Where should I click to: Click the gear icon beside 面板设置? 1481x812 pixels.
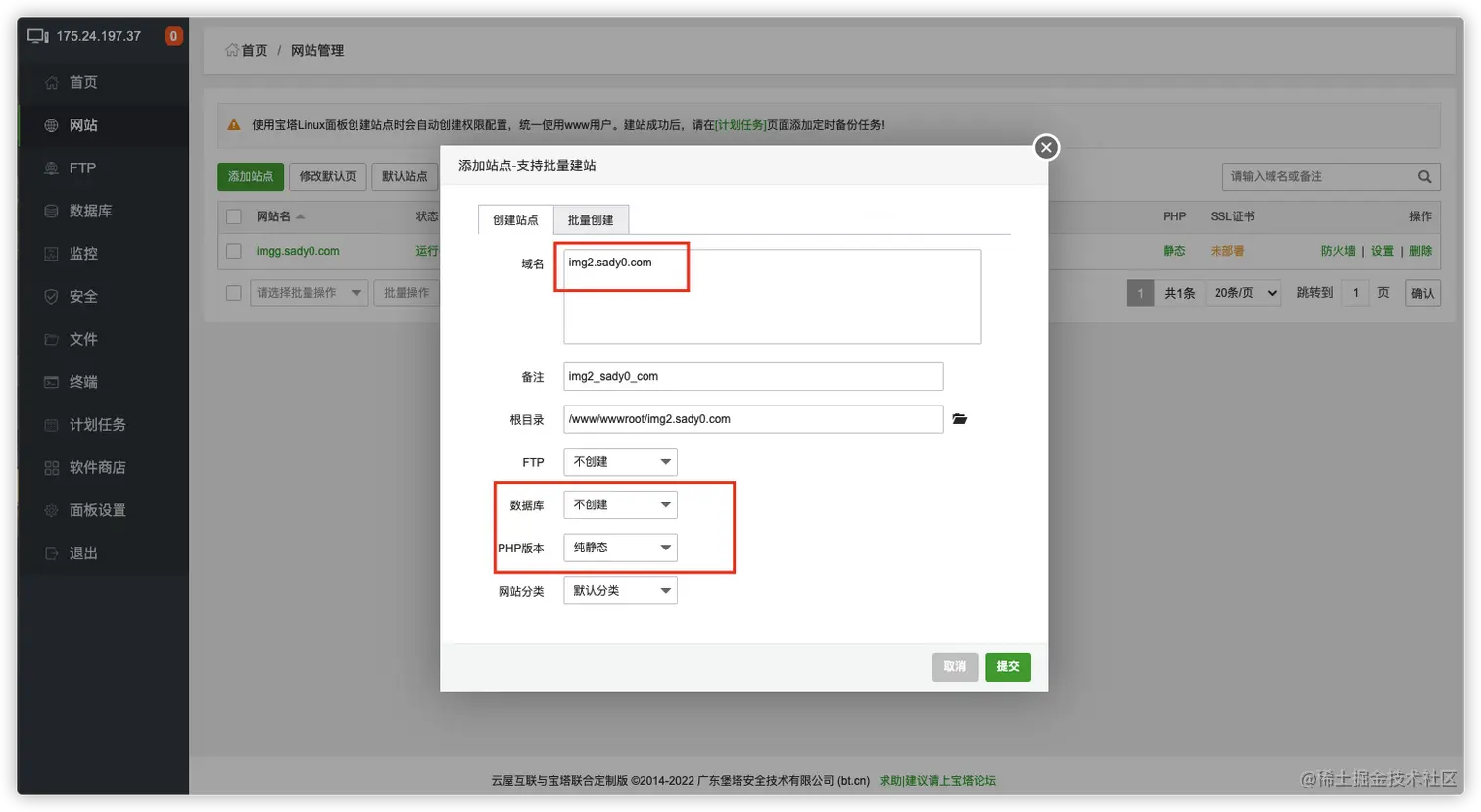[x=51, y=510]
